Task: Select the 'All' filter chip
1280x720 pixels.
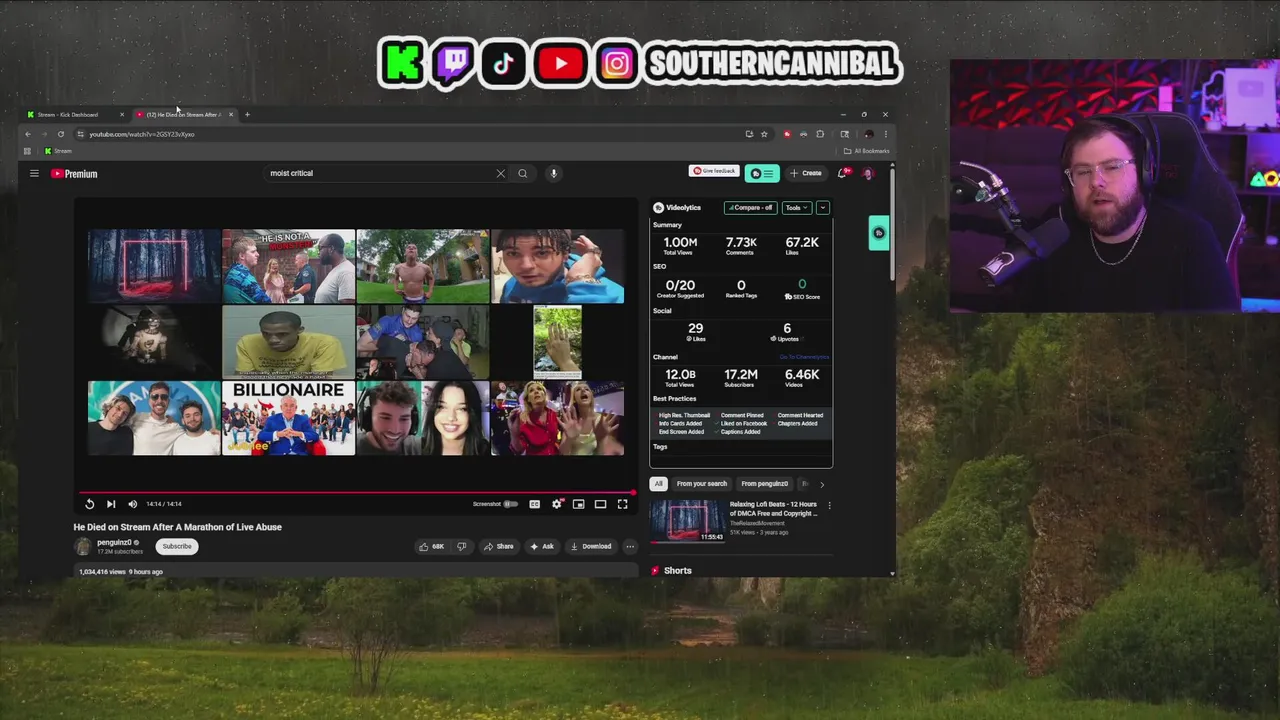Action: pyautogui.click(x=658, y=484)
